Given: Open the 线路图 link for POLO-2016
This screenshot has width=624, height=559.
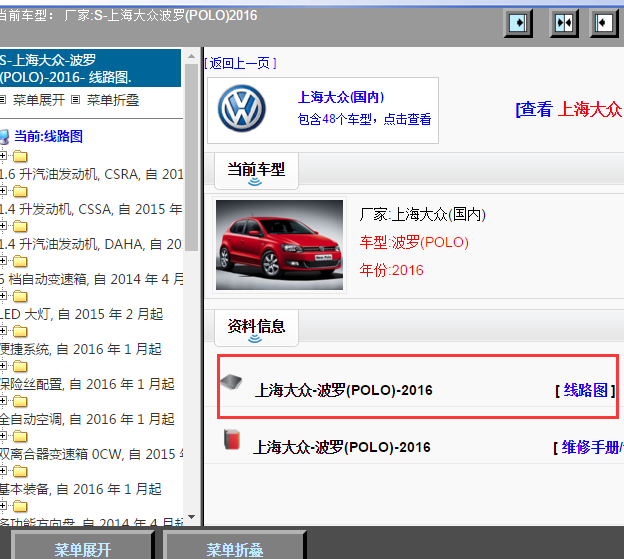Looking at the screenshot, I should click(x=585, y=390).
